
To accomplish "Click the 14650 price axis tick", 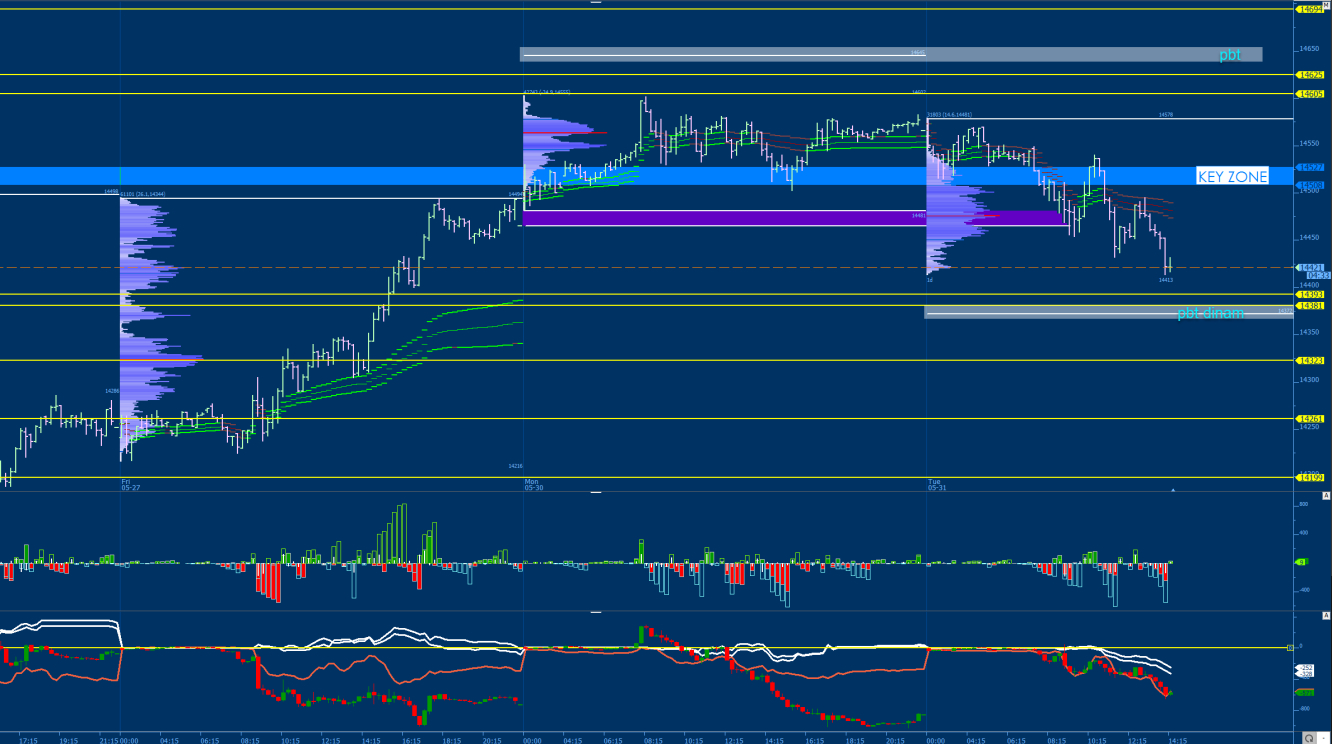I will (x=1308, y=48).
